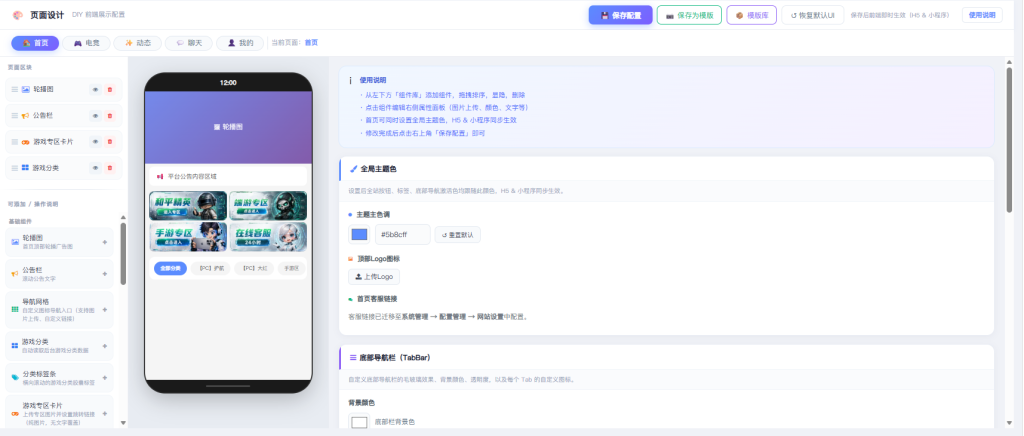
Task: Switch to the 电竞 page tab
Action: [86, 43]
